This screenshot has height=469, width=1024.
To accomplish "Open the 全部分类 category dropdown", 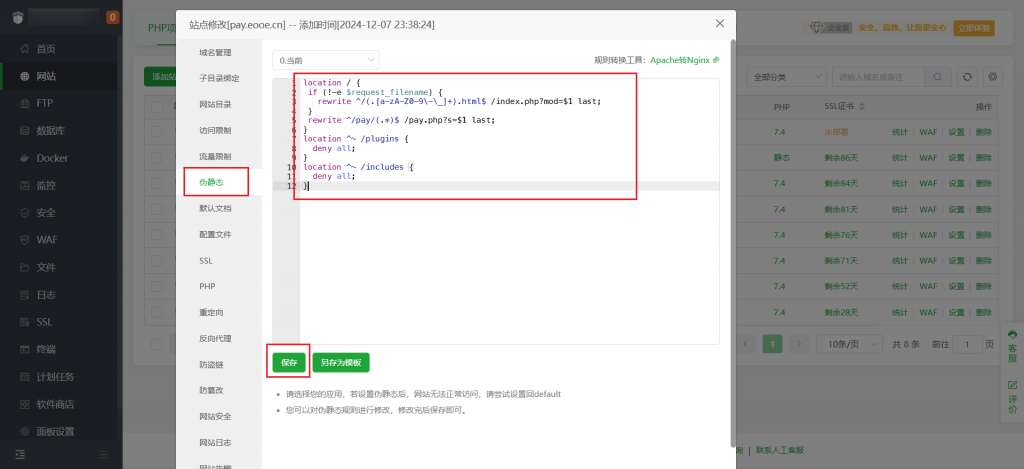I will (788, 76).
